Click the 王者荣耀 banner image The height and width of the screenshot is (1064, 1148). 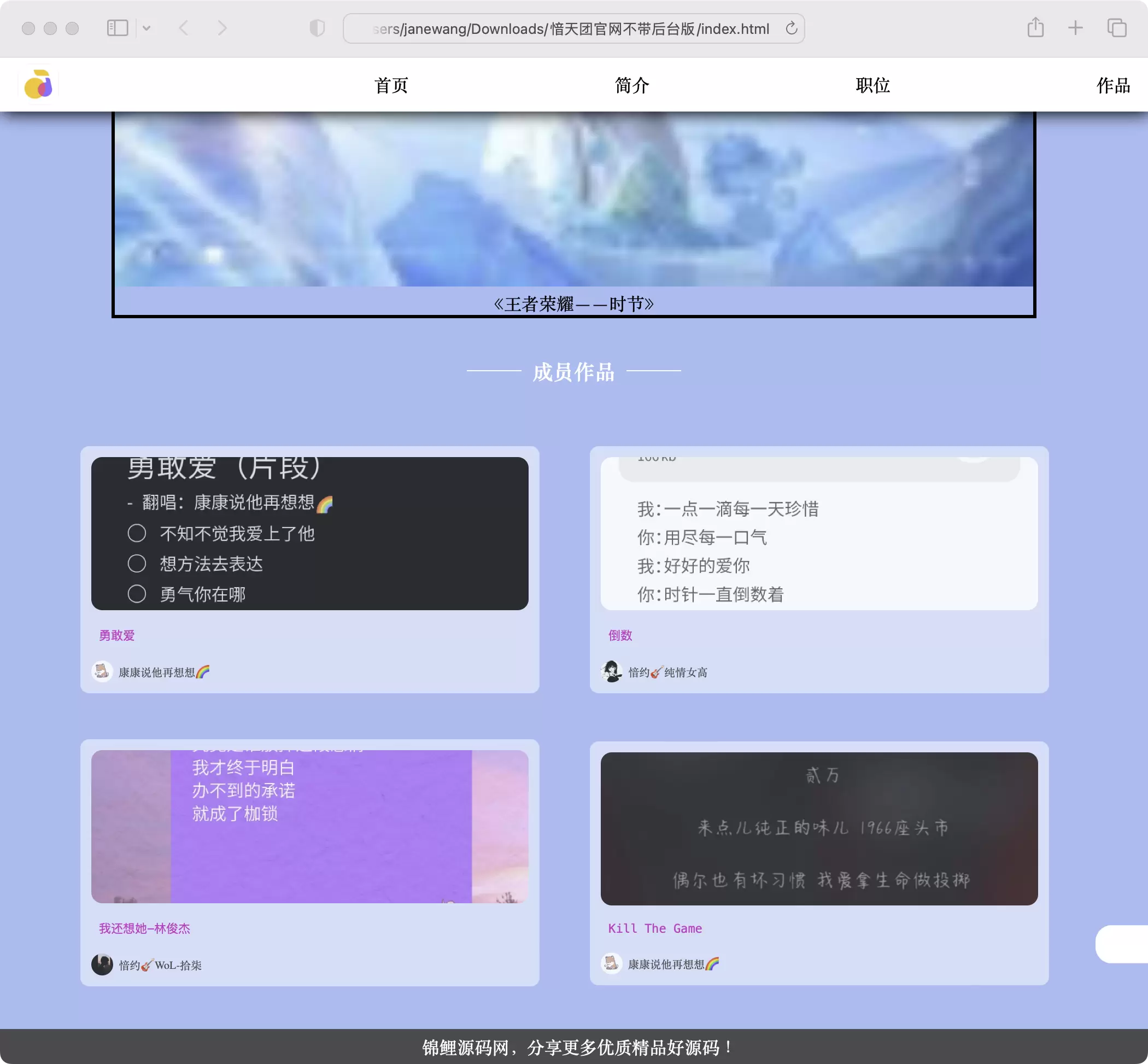(x=574, y=198)
